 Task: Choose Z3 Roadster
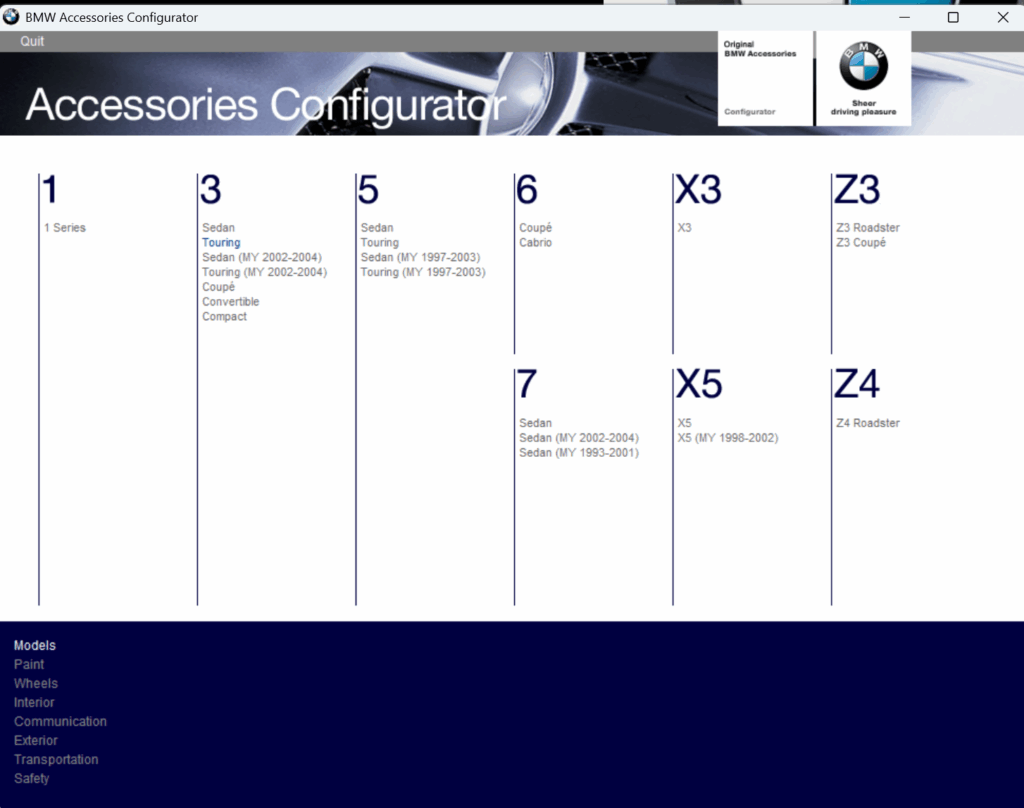[868, 227]
